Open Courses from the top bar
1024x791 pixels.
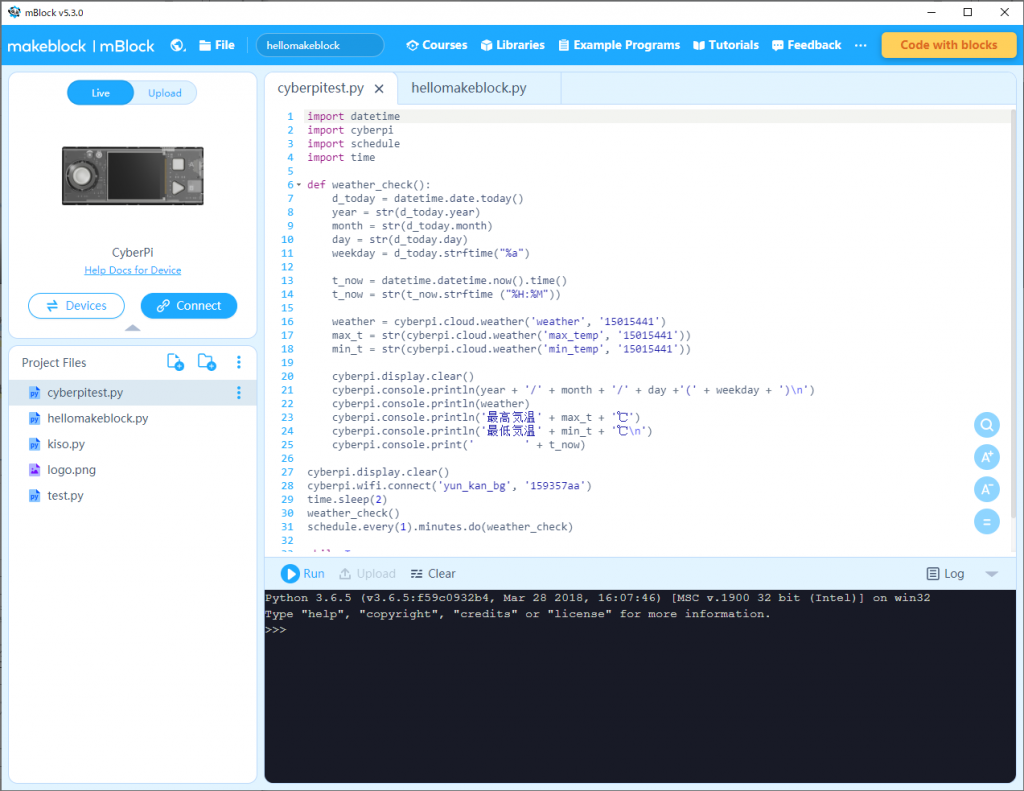click(x=437, y=45)
